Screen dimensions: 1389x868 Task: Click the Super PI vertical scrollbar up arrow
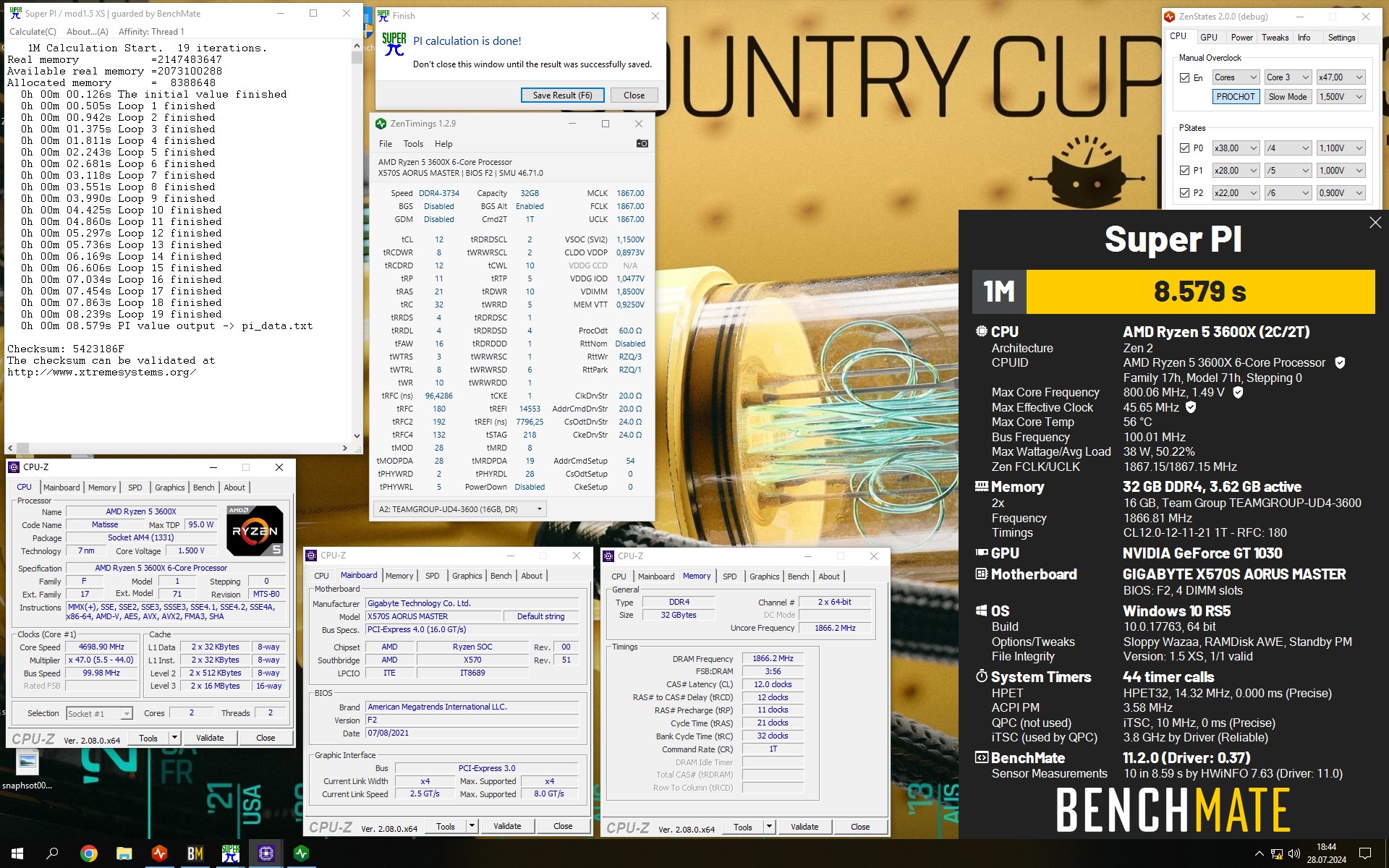click(357, 46)
